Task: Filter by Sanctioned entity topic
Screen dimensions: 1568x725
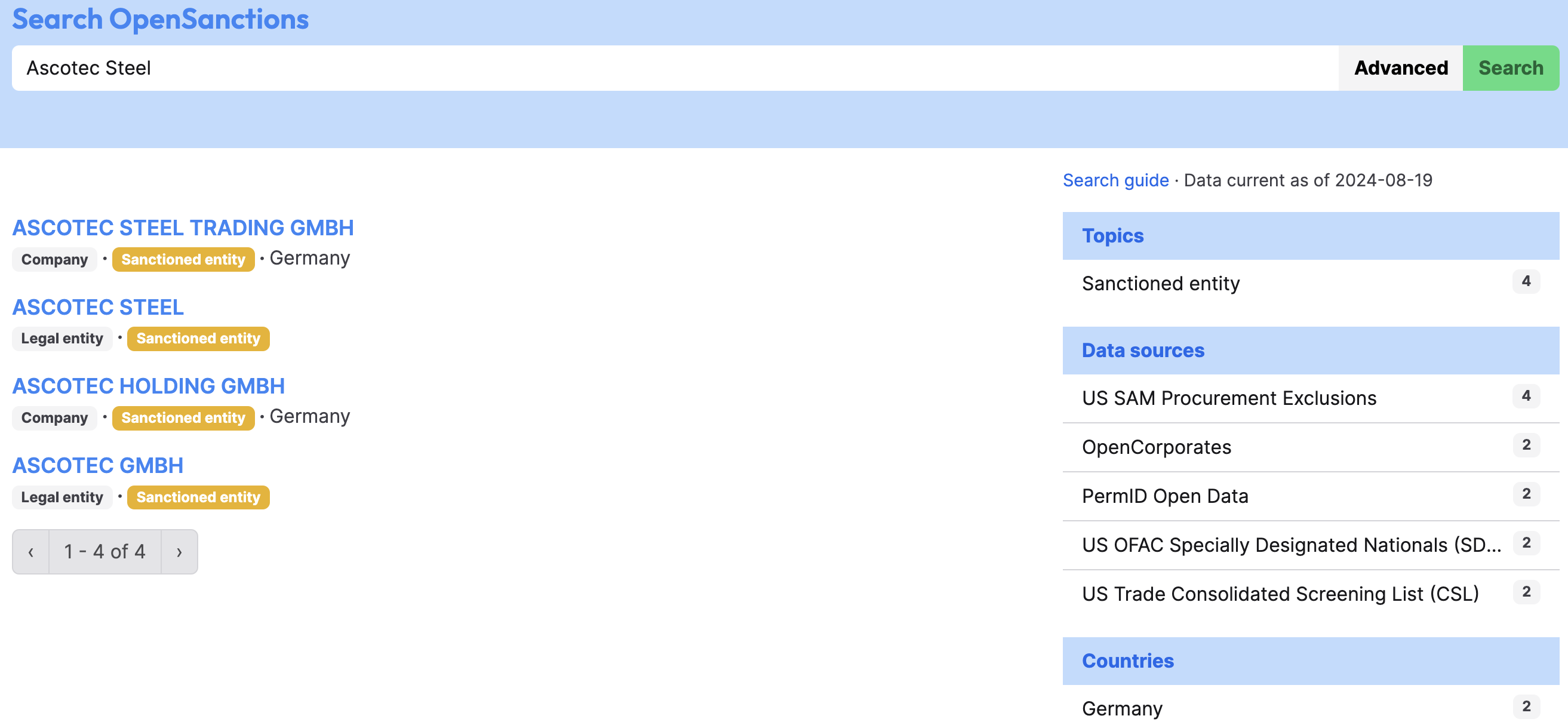Action: [1311, 284]
